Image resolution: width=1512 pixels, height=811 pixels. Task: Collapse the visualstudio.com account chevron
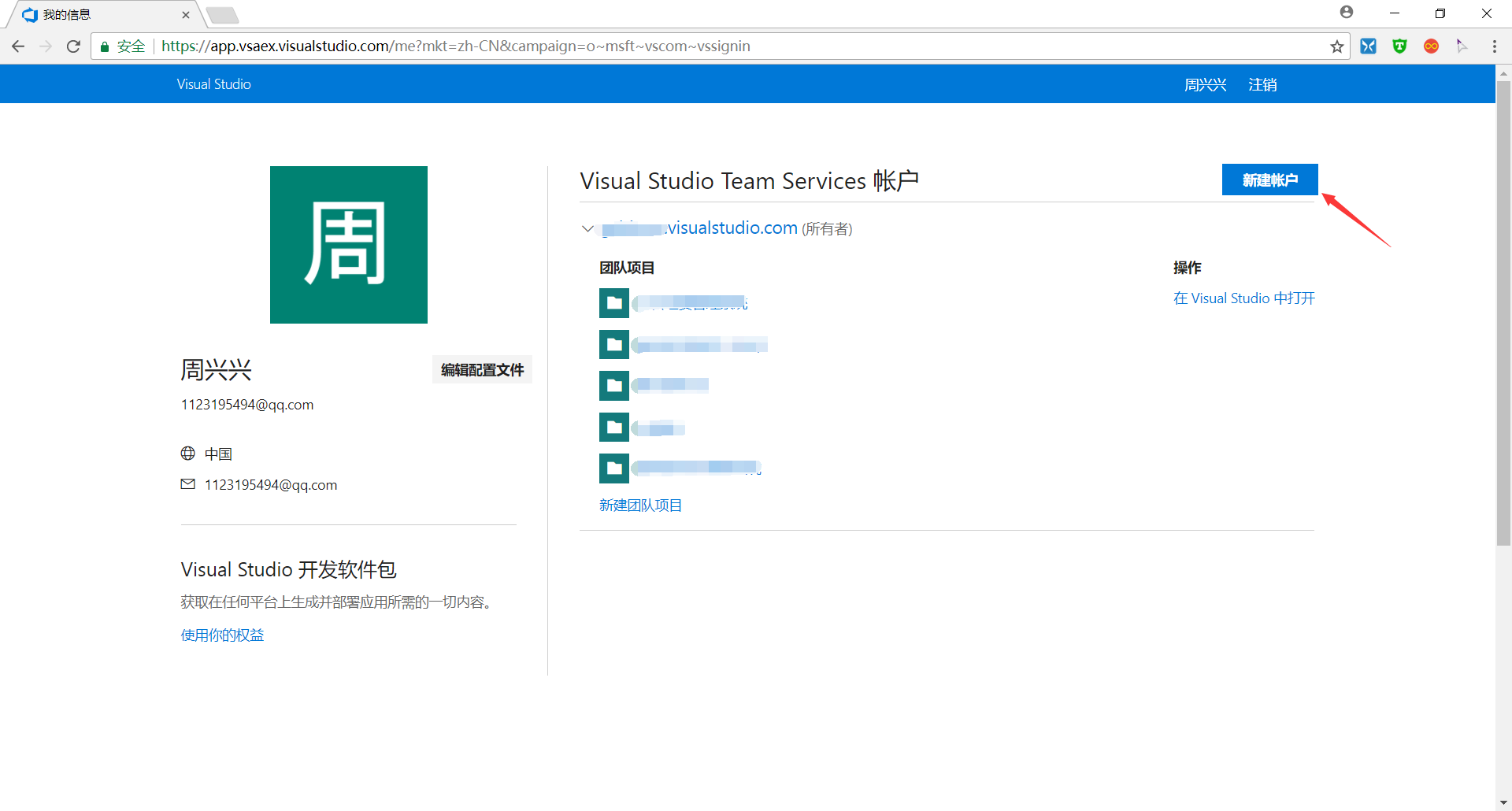coord(587,229)
